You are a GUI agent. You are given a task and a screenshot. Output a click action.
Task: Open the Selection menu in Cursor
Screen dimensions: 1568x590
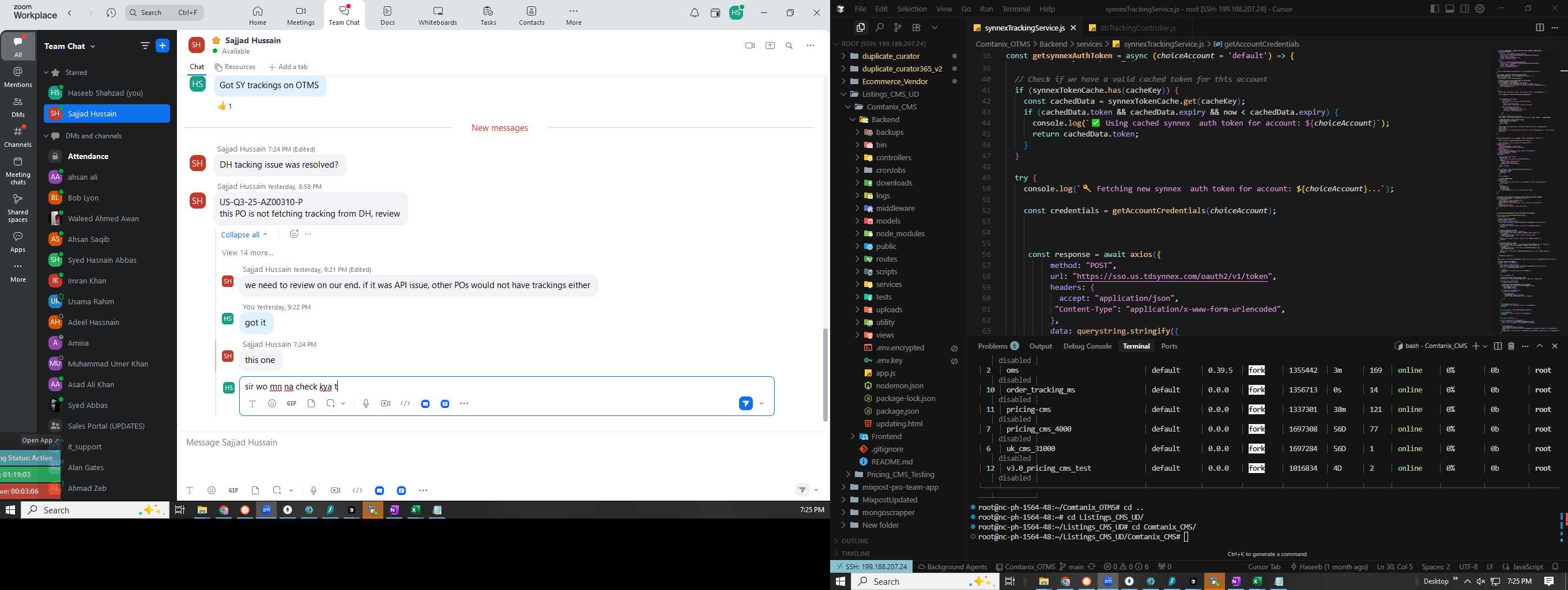click(x=911, y=9)
